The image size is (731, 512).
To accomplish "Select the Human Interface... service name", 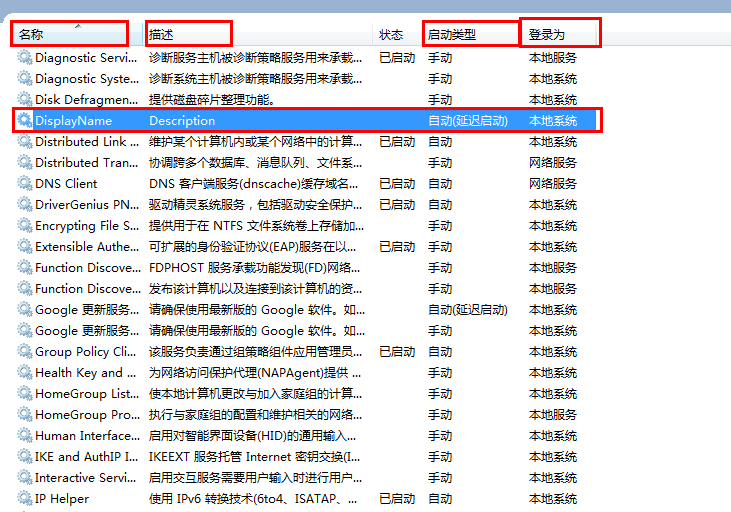I will tap(87, 436).
